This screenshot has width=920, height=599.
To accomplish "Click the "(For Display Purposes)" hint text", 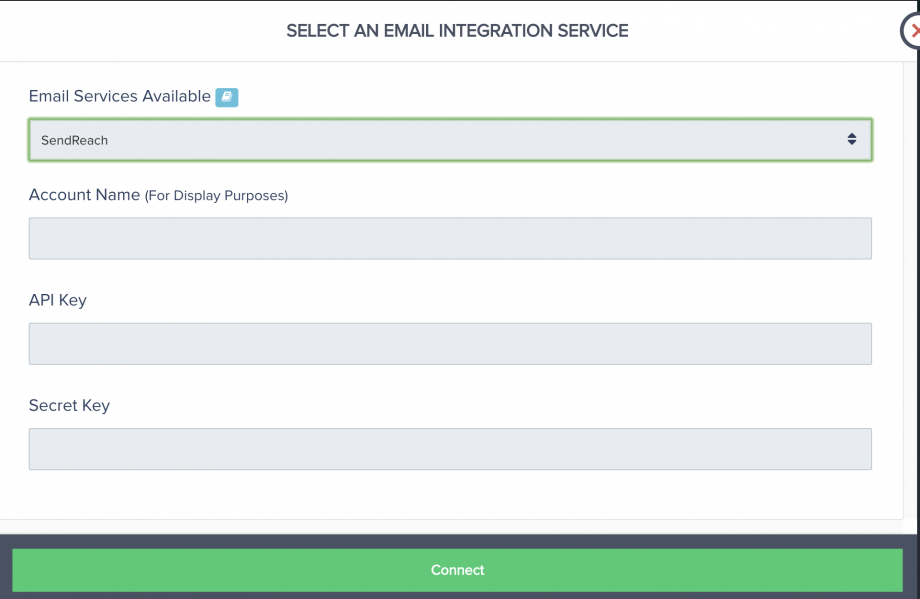I will pyautogui.click(x=217, y=196).
